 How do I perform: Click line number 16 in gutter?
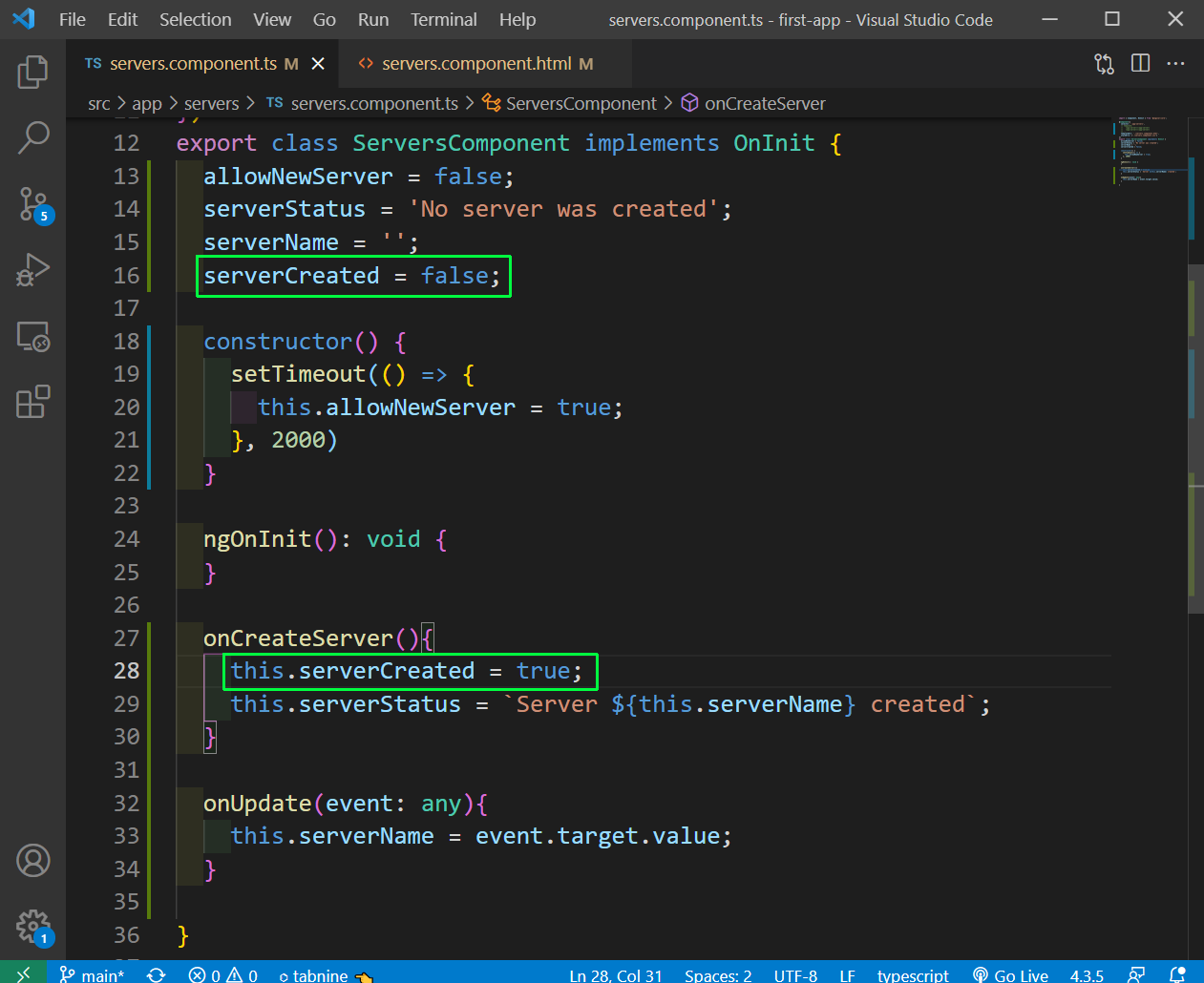[126, 276]
